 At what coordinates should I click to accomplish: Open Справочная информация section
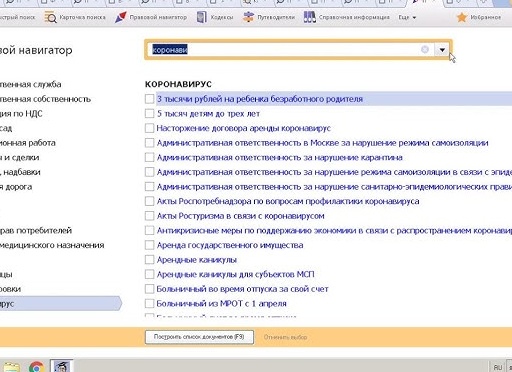click(346, 17)
